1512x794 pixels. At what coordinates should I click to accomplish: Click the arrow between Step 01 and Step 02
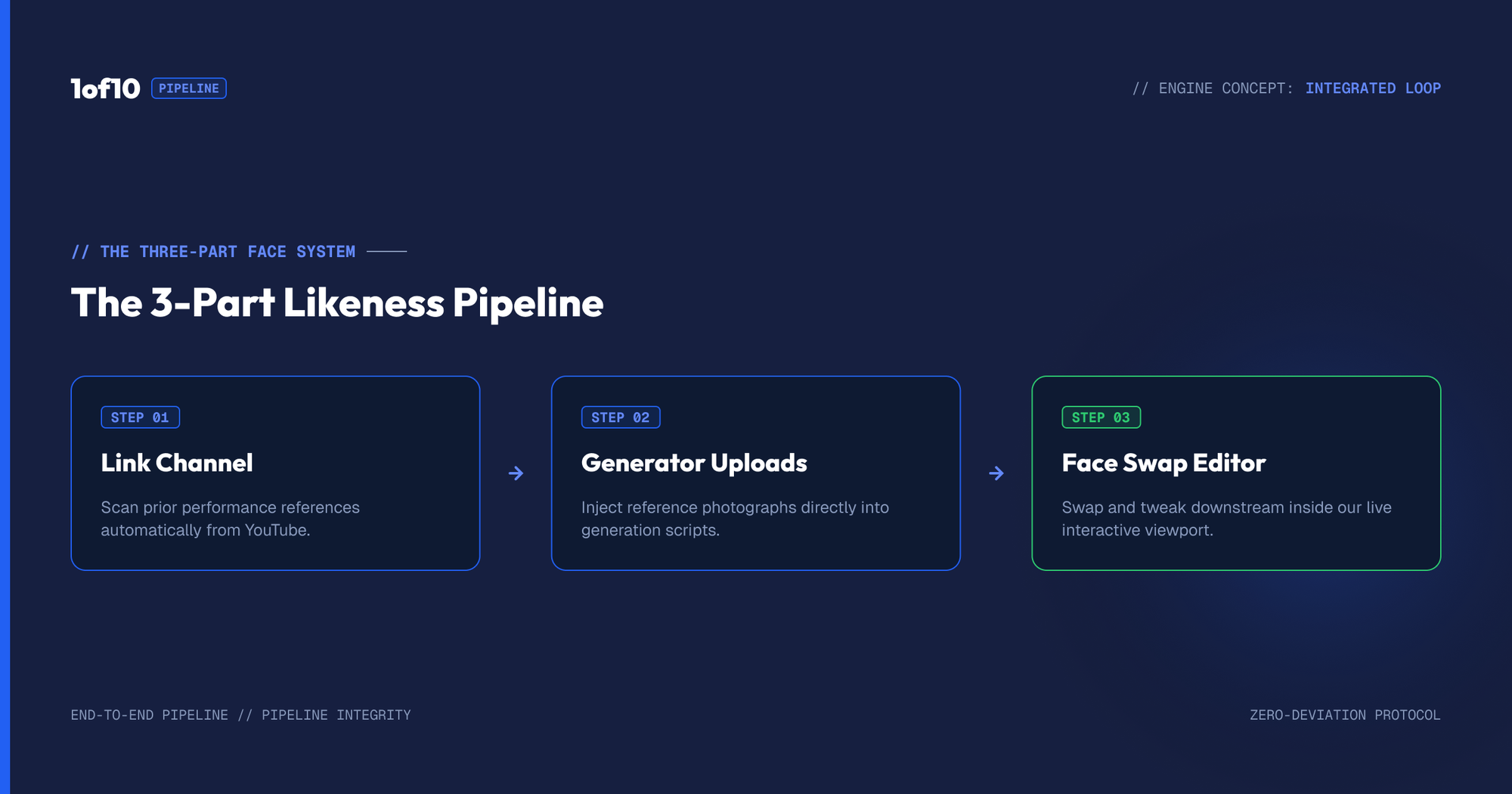[516, 473]
